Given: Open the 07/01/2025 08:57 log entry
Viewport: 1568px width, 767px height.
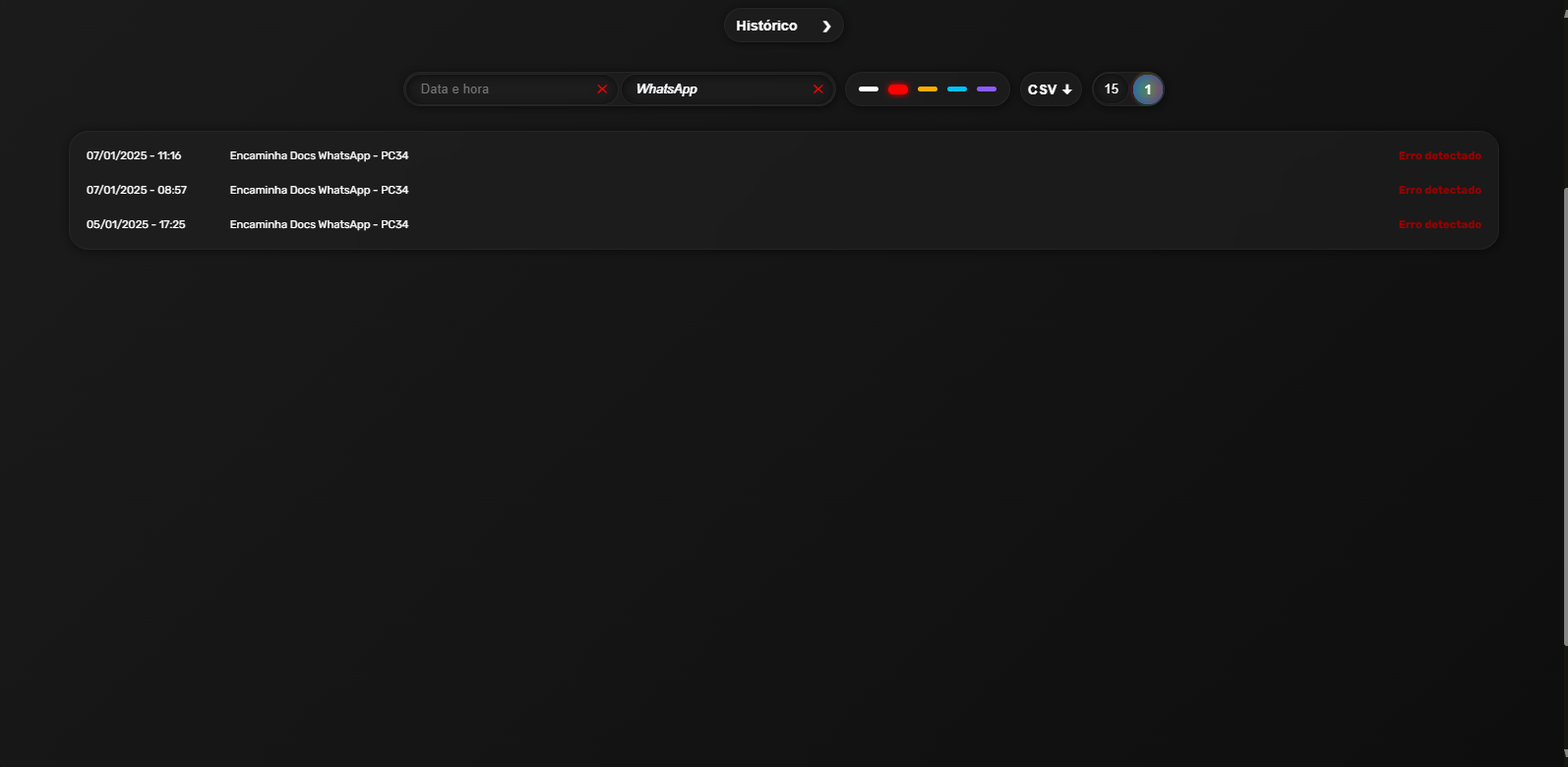Looking at the screenshot, I should (x=319, y=190).
